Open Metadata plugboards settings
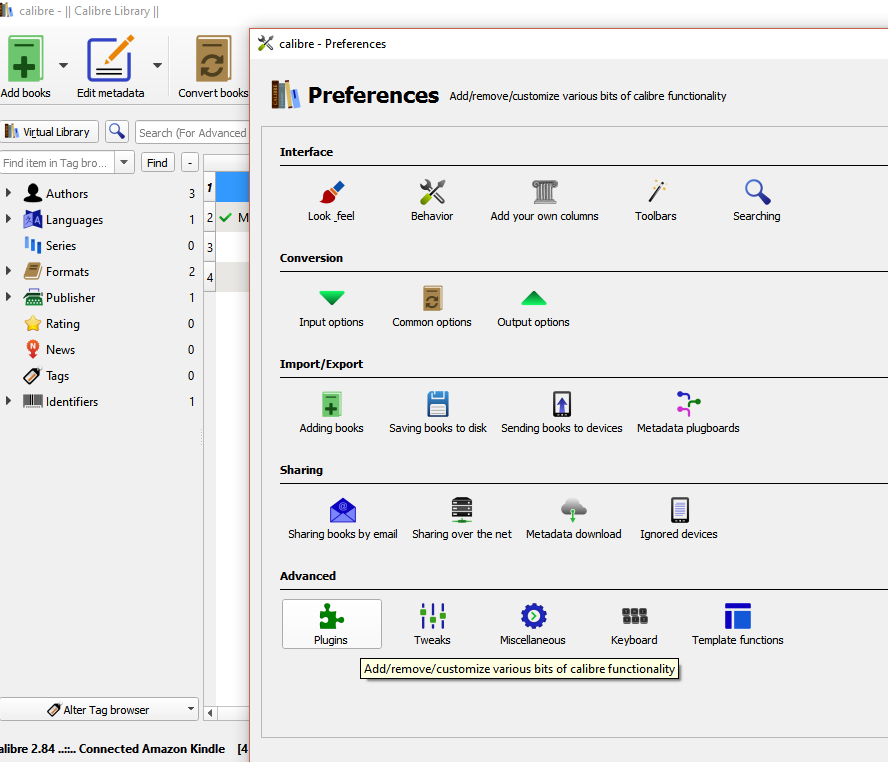 click(x=687, y=411)
